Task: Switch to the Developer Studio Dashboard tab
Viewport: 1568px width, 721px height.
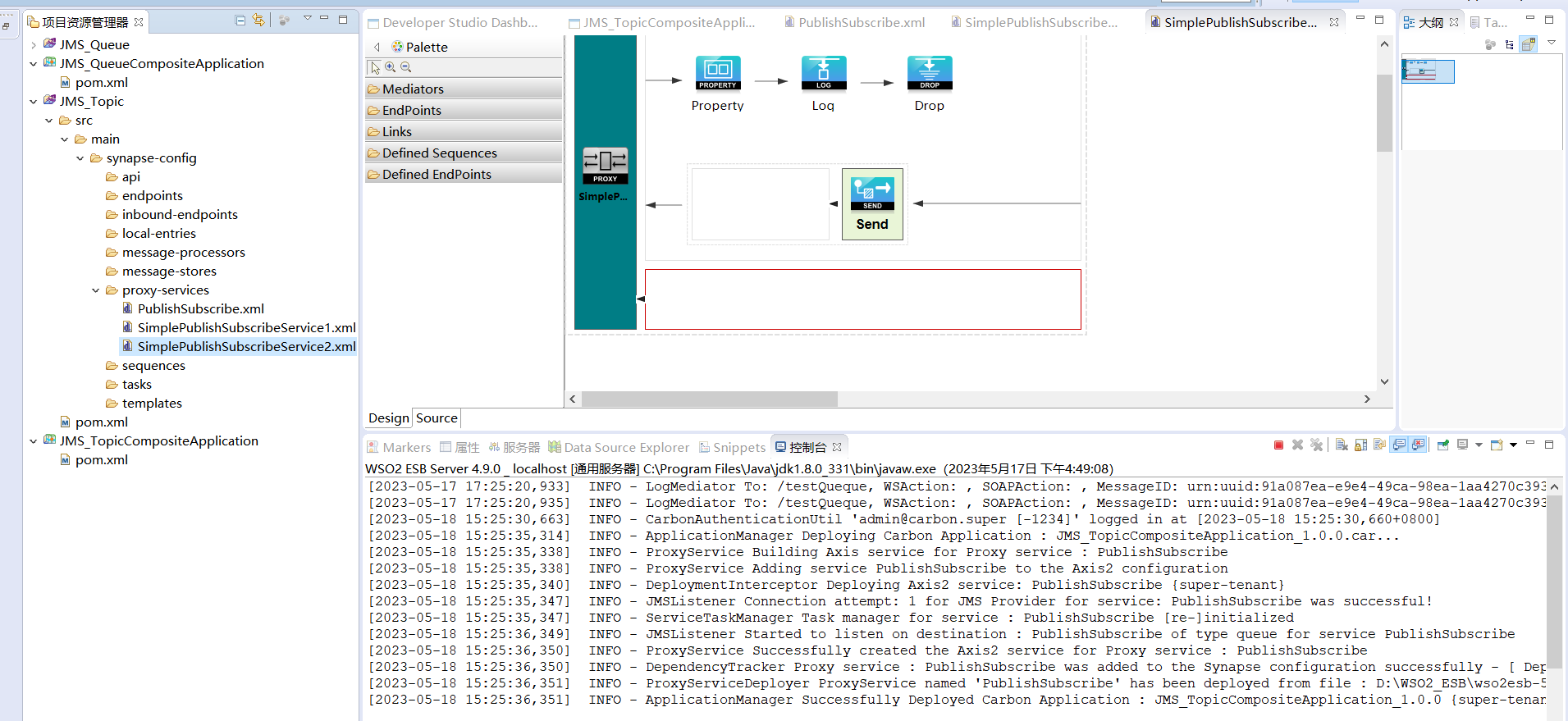Action: pyautogui.click(x=453, y=22)
